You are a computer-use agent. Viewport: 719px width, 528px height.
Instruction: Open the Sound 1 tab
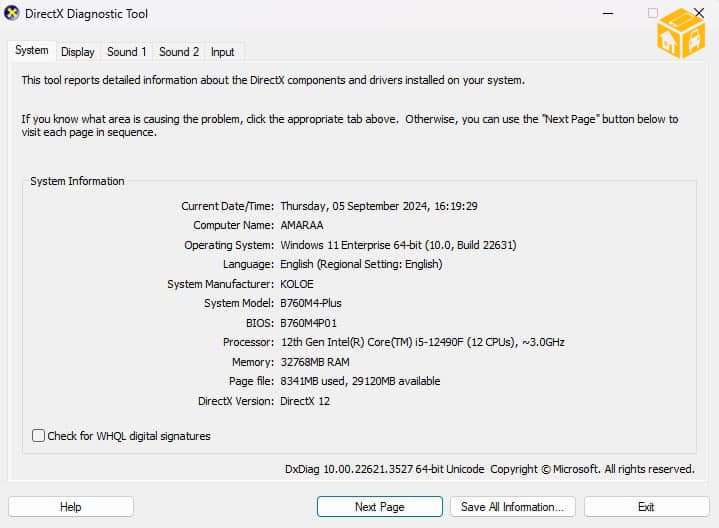coord(127,52)
